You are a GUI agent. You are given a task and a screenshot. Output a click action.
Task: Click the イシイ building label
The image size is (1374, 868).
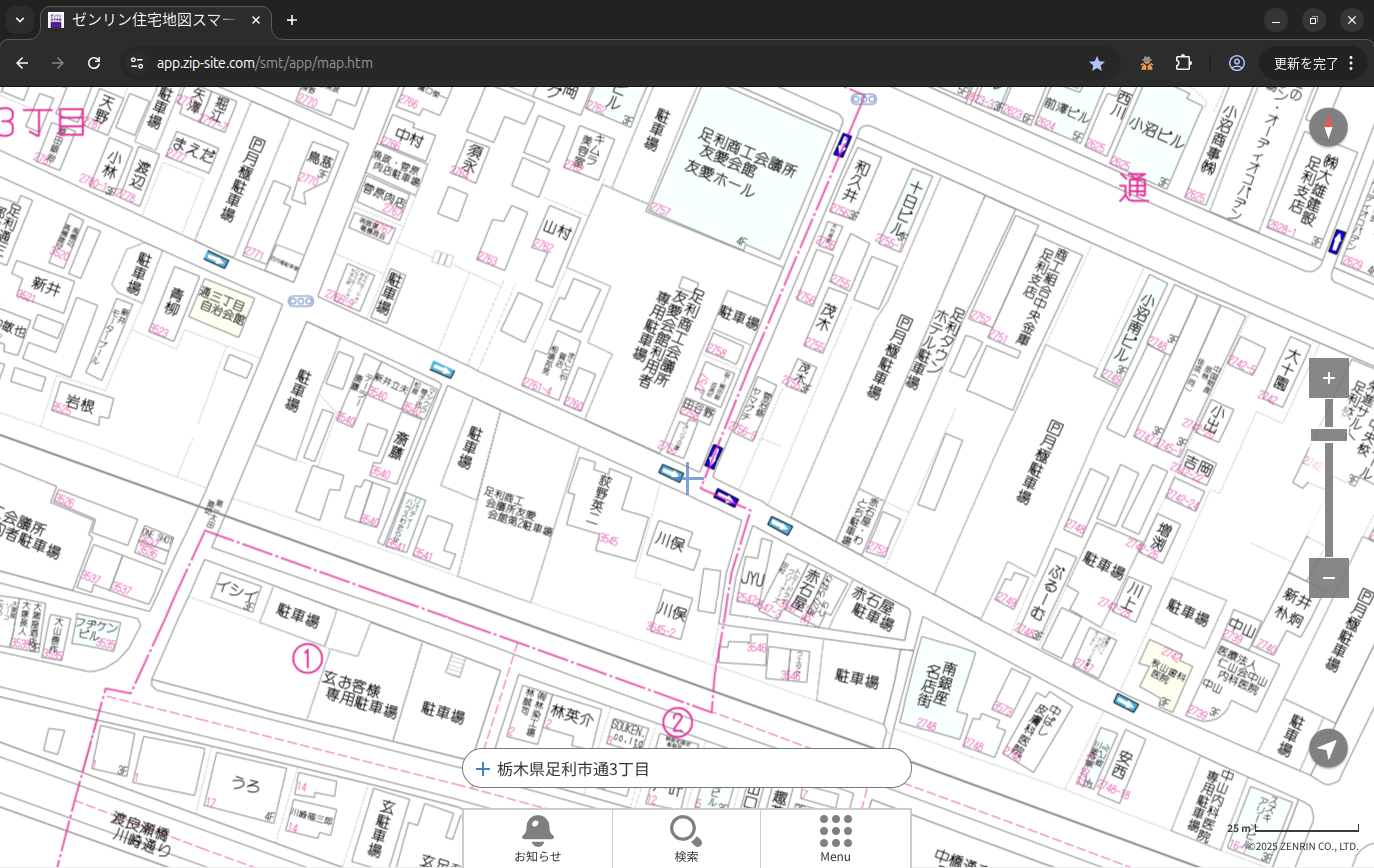(x=237, y=589)
